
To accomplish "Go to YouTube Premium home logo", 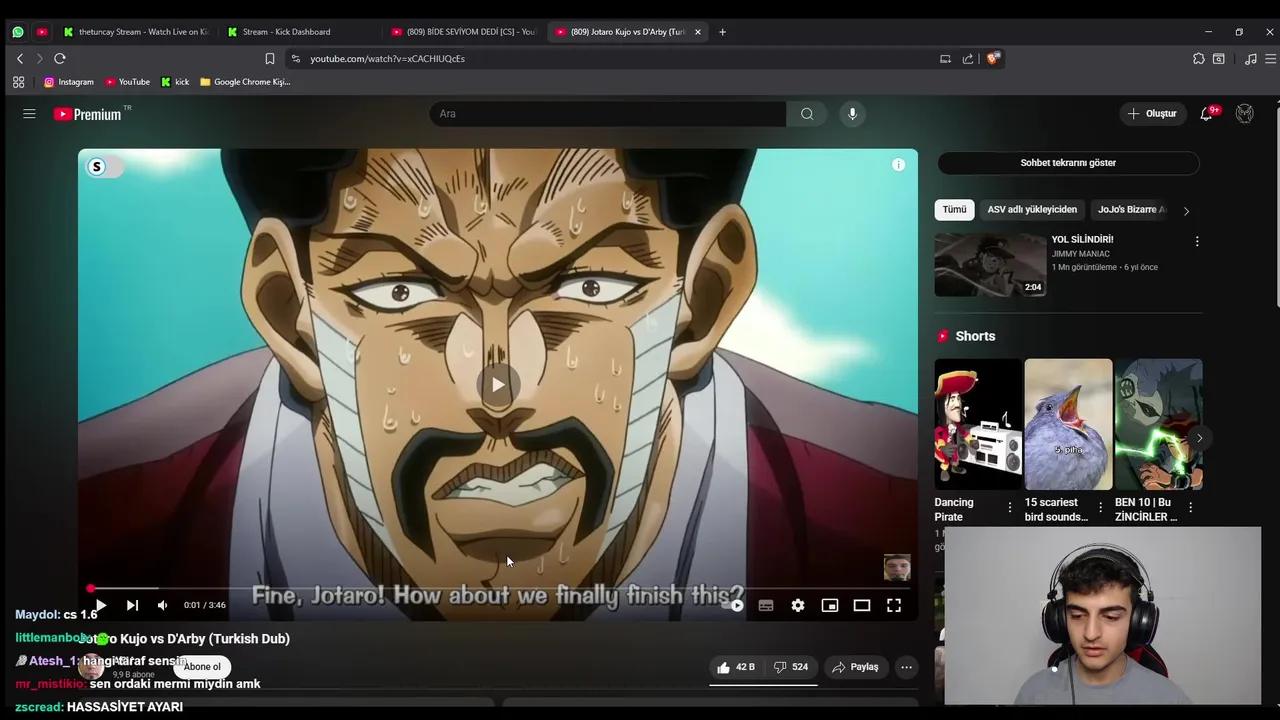I will [88, 114].
